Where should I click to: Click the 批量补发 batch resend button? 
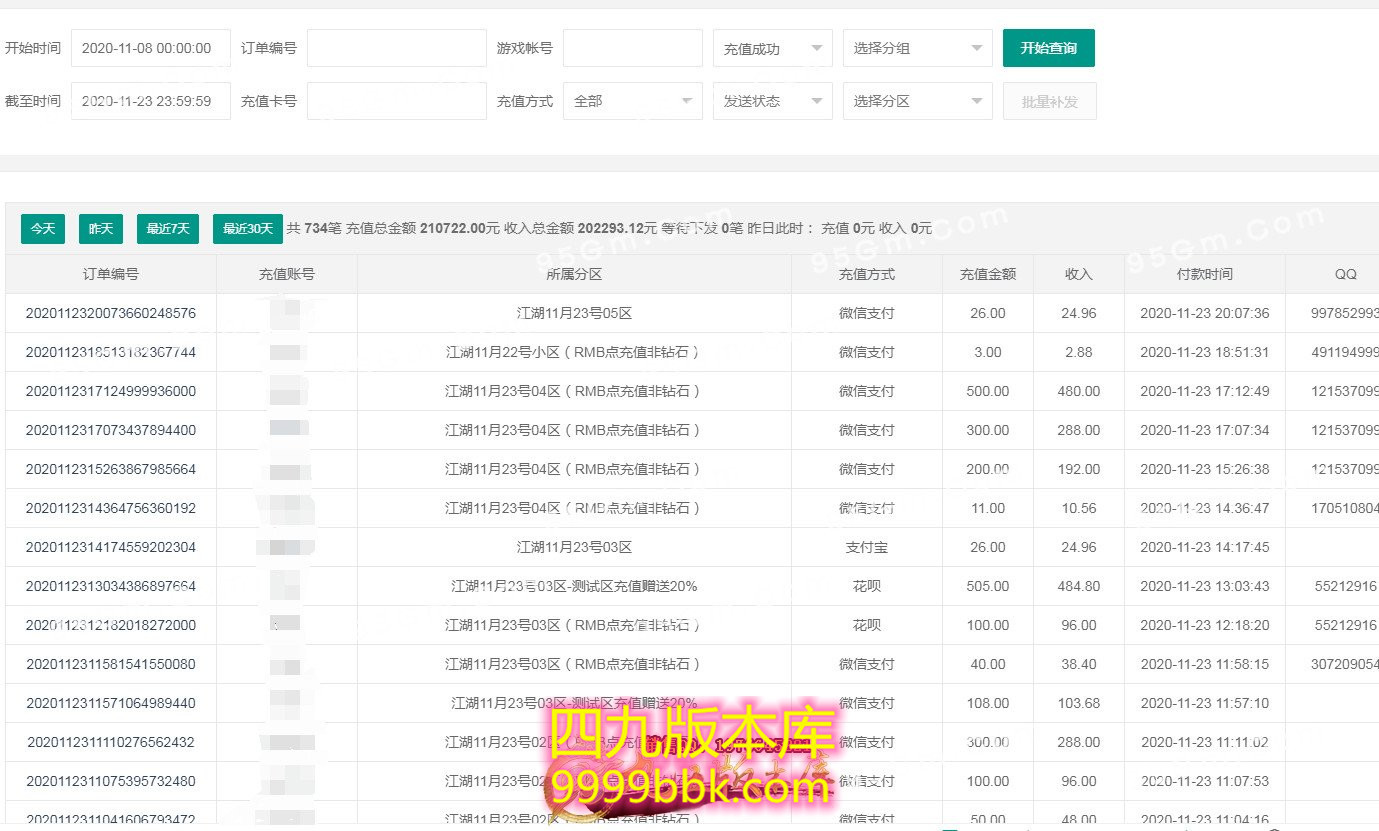pyautogui.click(x=1049, y=101)
